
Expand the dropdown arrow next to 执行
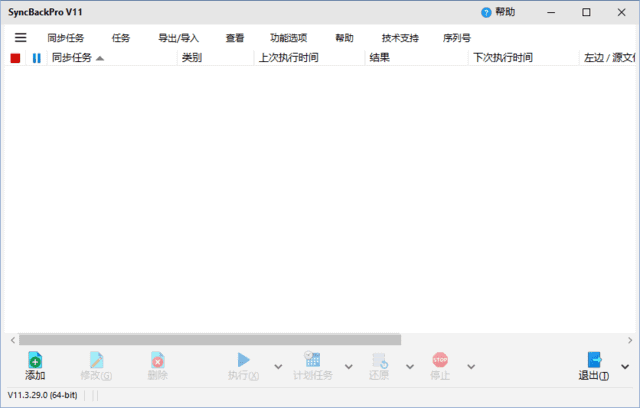pos(275,367)
